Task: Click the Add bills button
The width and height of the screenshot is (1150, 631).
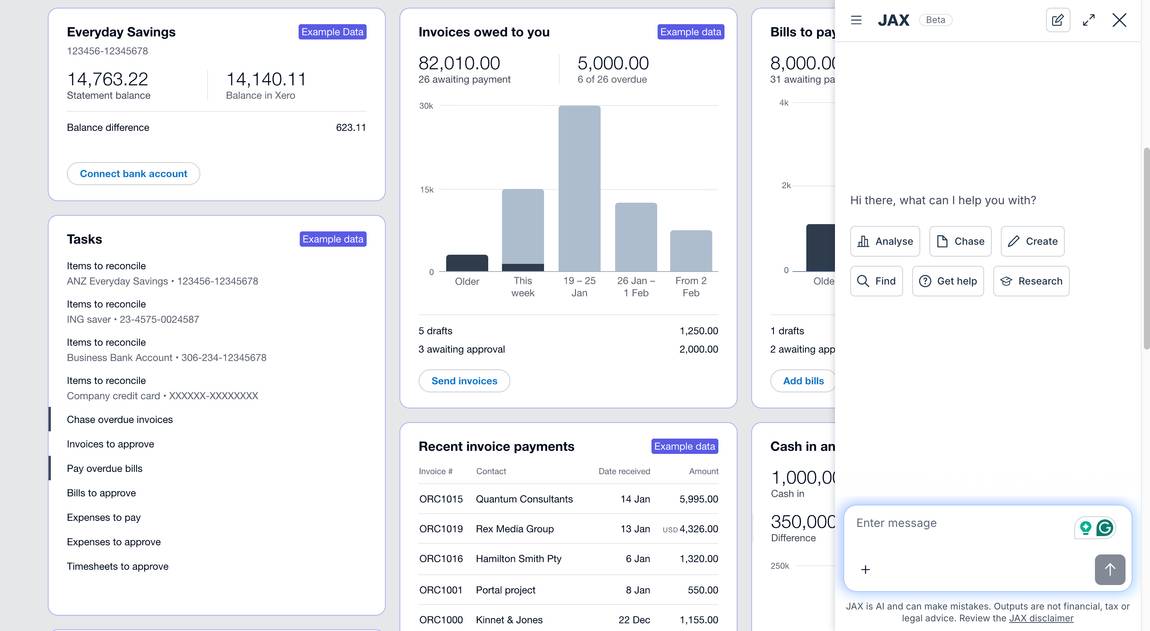Action: click(x=803, y=381)
